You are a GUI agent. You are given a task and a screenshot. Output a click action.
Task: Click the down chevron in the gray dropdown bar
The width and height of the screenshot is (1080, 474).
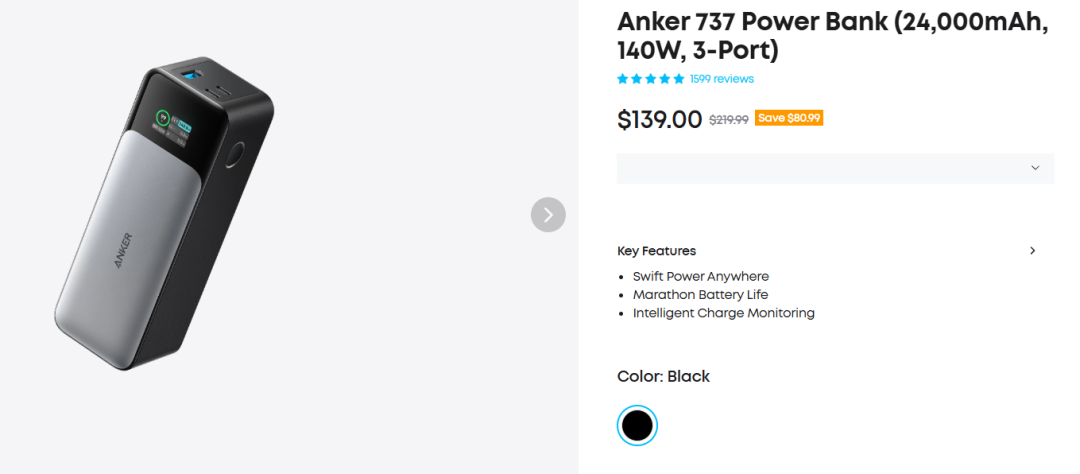pyautogui.click(x=1035, y=168)
